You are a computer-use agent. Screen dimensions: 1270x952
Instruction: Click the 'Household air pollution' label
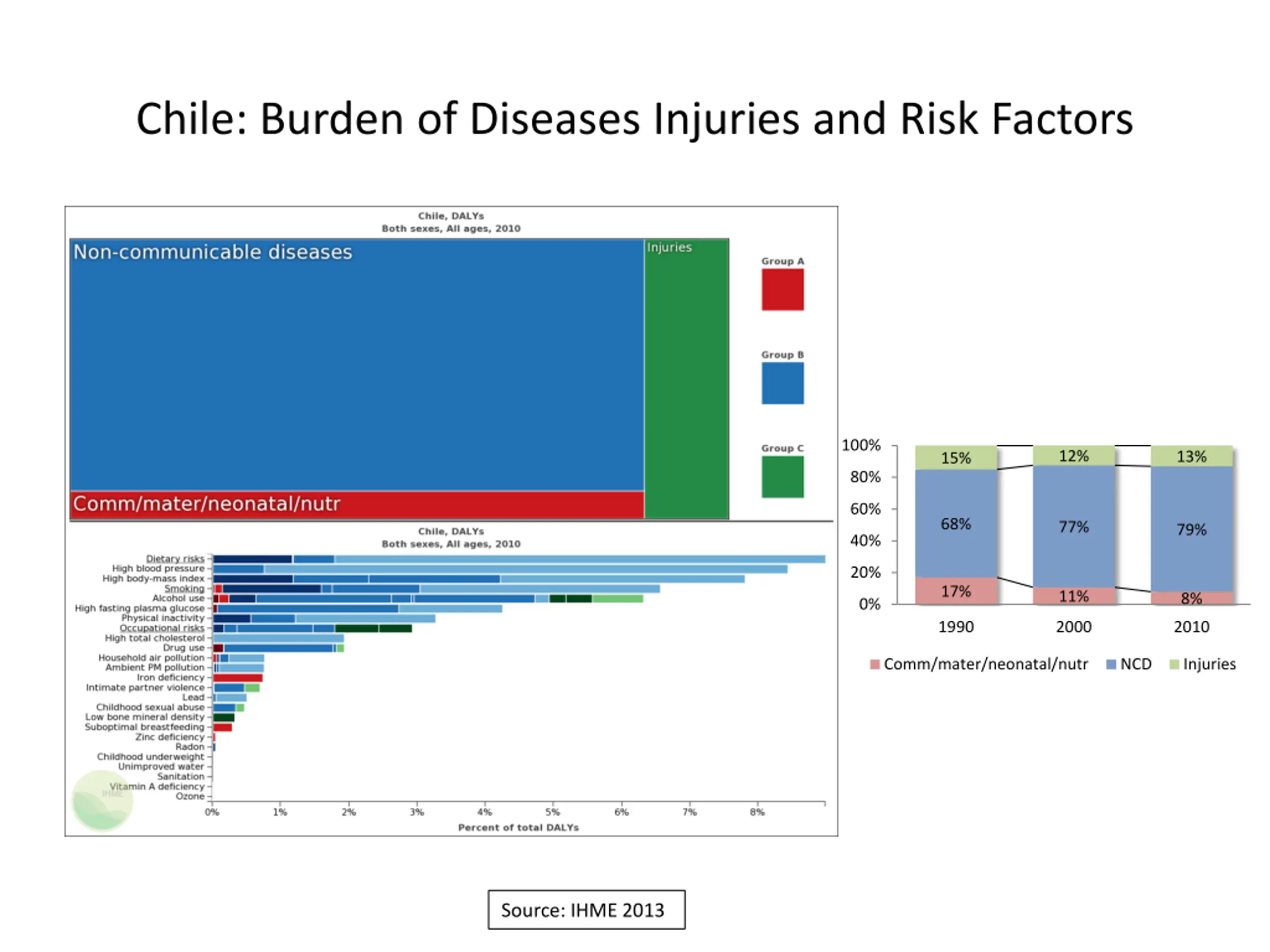(151, 657)
